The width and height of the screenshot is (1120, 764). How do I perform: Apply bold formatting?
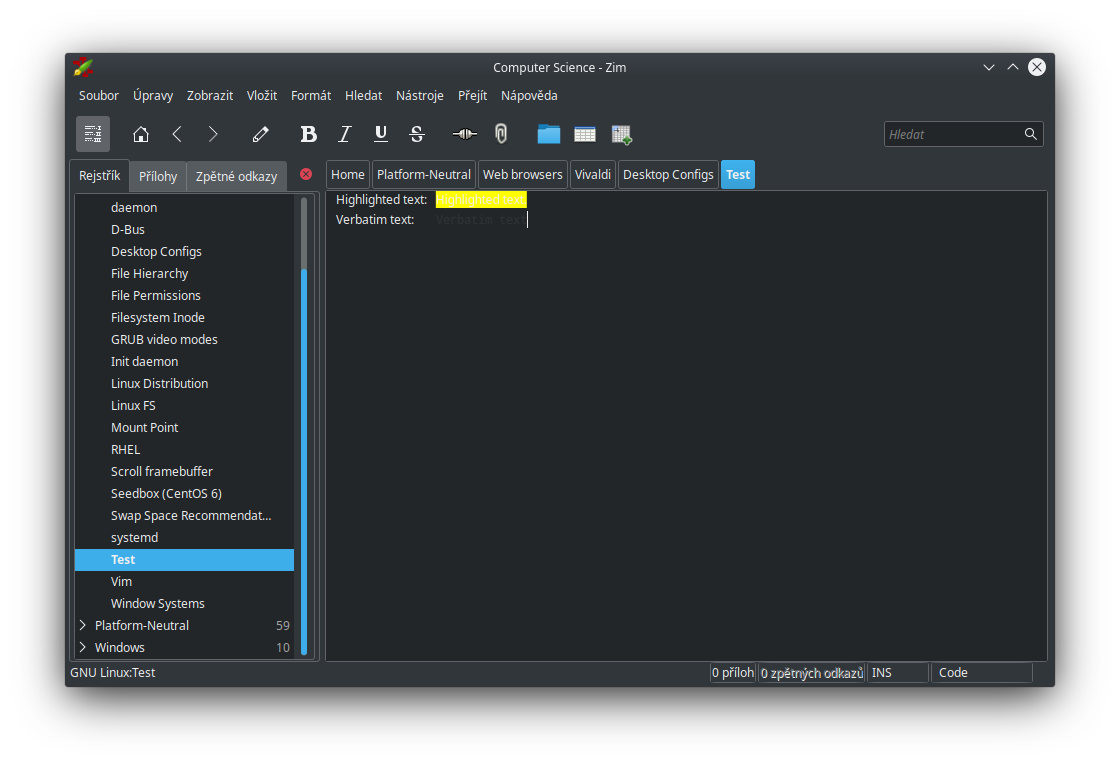pyautogui.click(x=309, y=133)
